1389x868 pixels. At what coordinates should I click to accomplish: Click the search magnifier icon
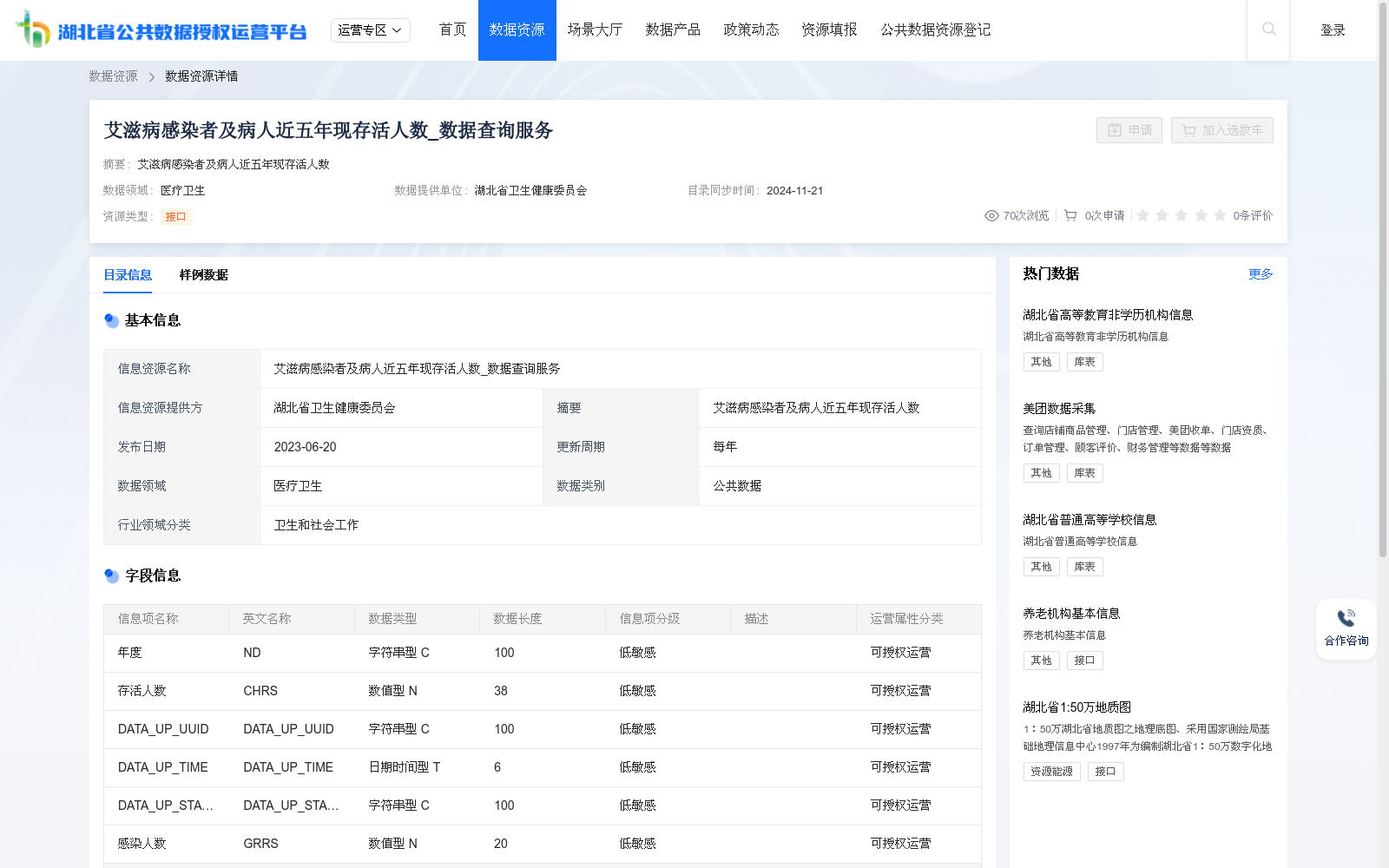pyautogui.click(x=1268, y=30)
